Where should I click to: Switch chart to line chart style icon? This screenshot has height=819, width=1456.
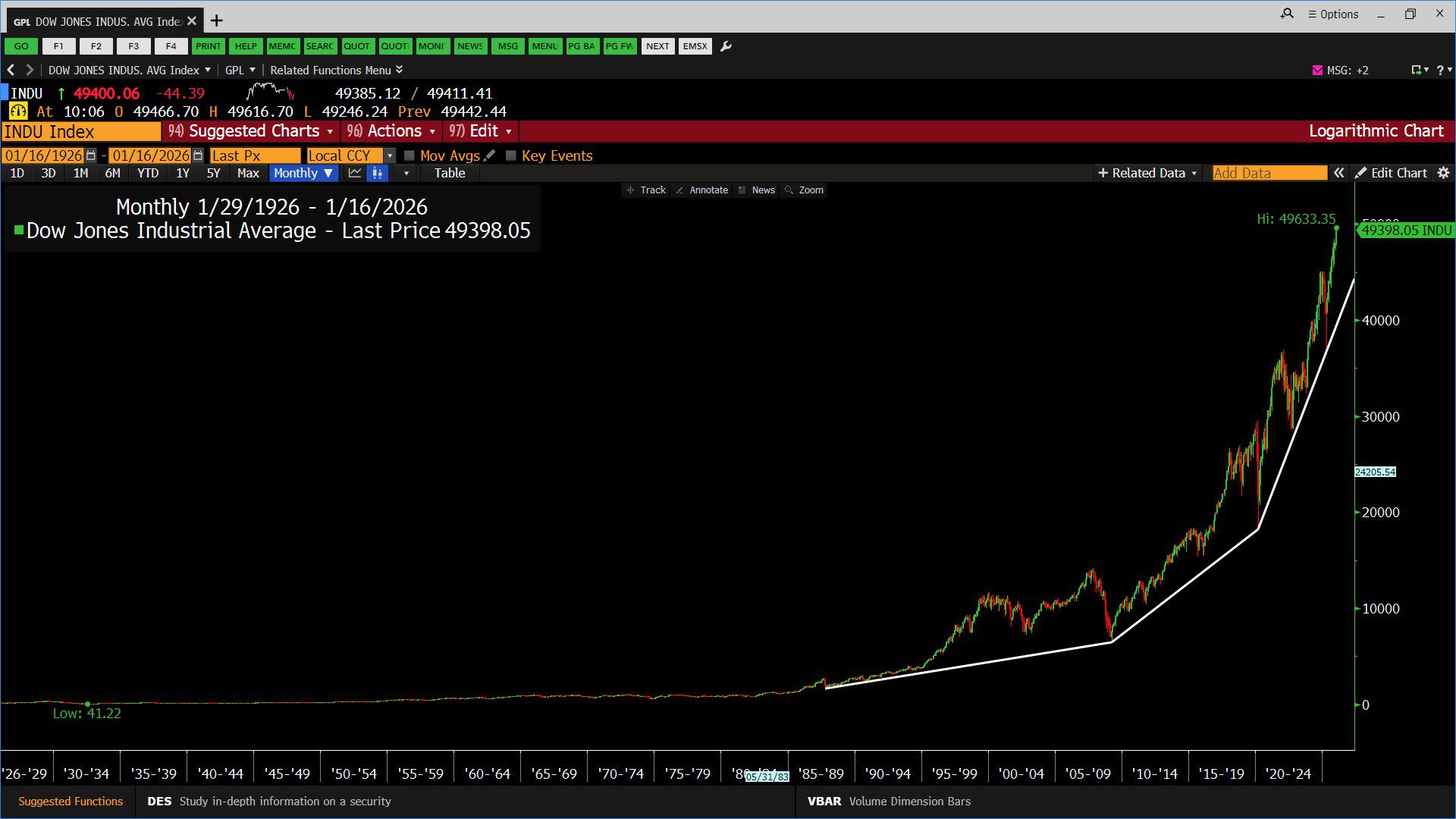(355, 173)
